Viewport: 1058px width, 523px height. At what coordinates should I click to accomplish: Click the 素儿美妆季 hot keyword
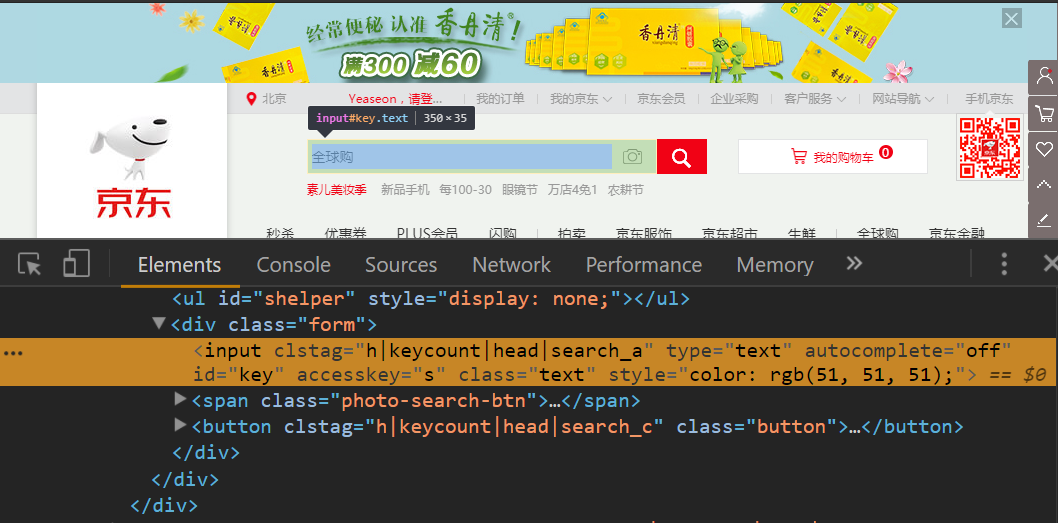coord(337,190)
